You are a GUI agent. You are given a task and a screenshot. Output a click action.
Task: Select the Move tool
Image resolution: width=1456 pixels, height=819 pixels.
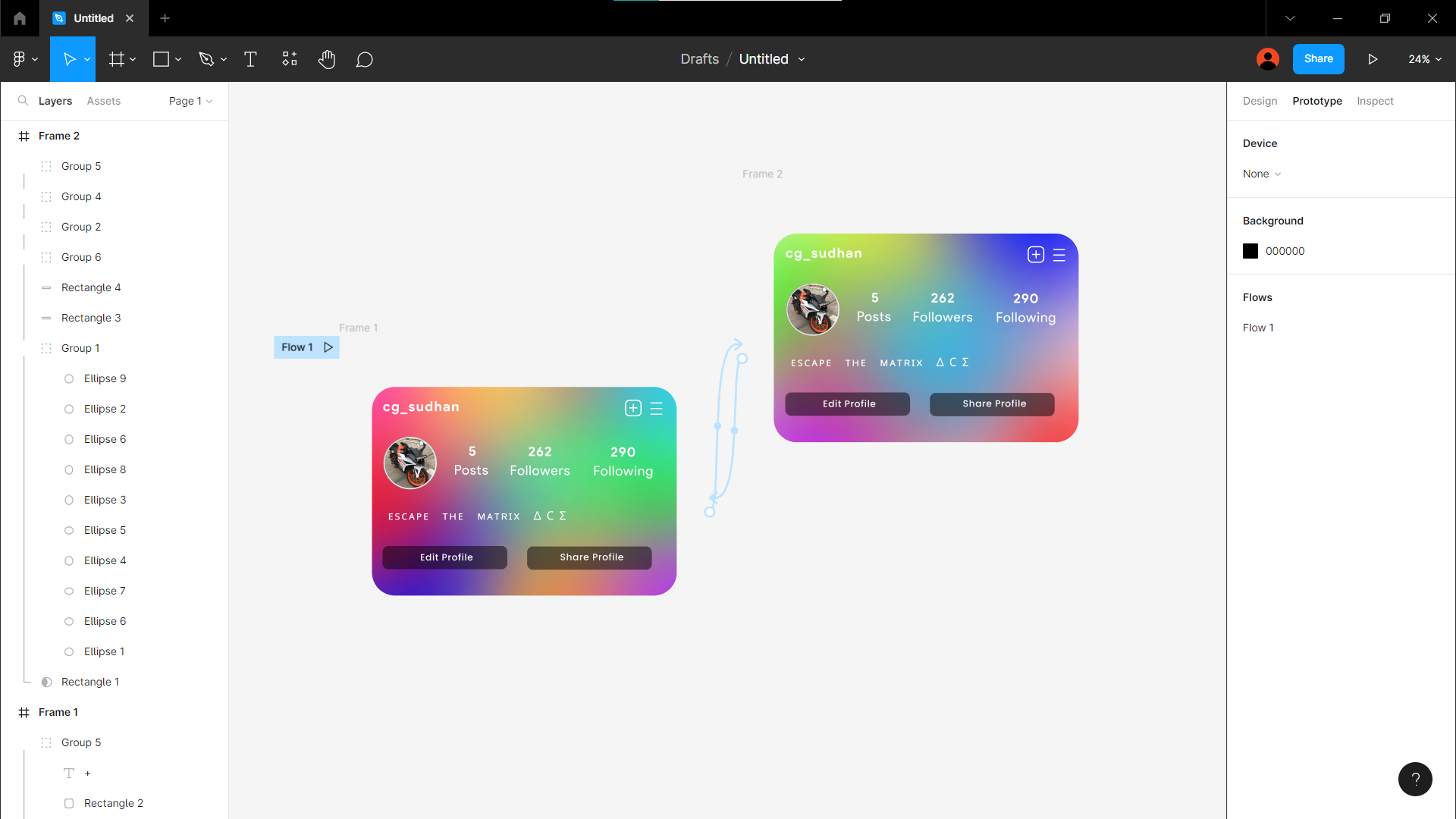pyautogui.click(x=68, y=58)
